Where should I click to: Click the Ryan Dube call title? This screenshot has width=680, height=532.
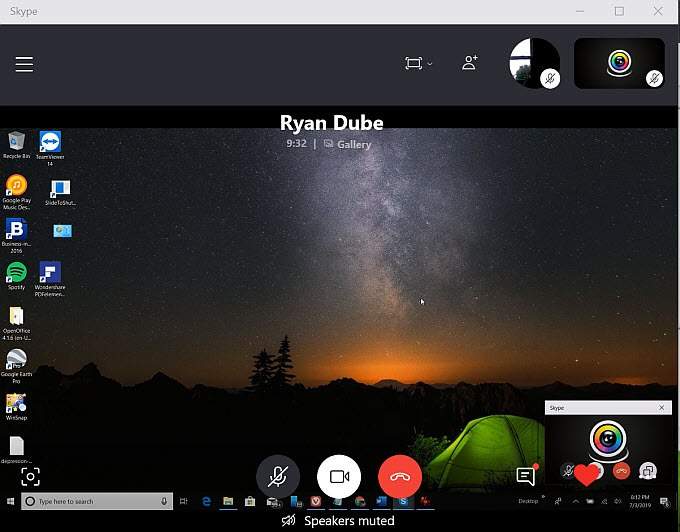click(x=332, y=123)
